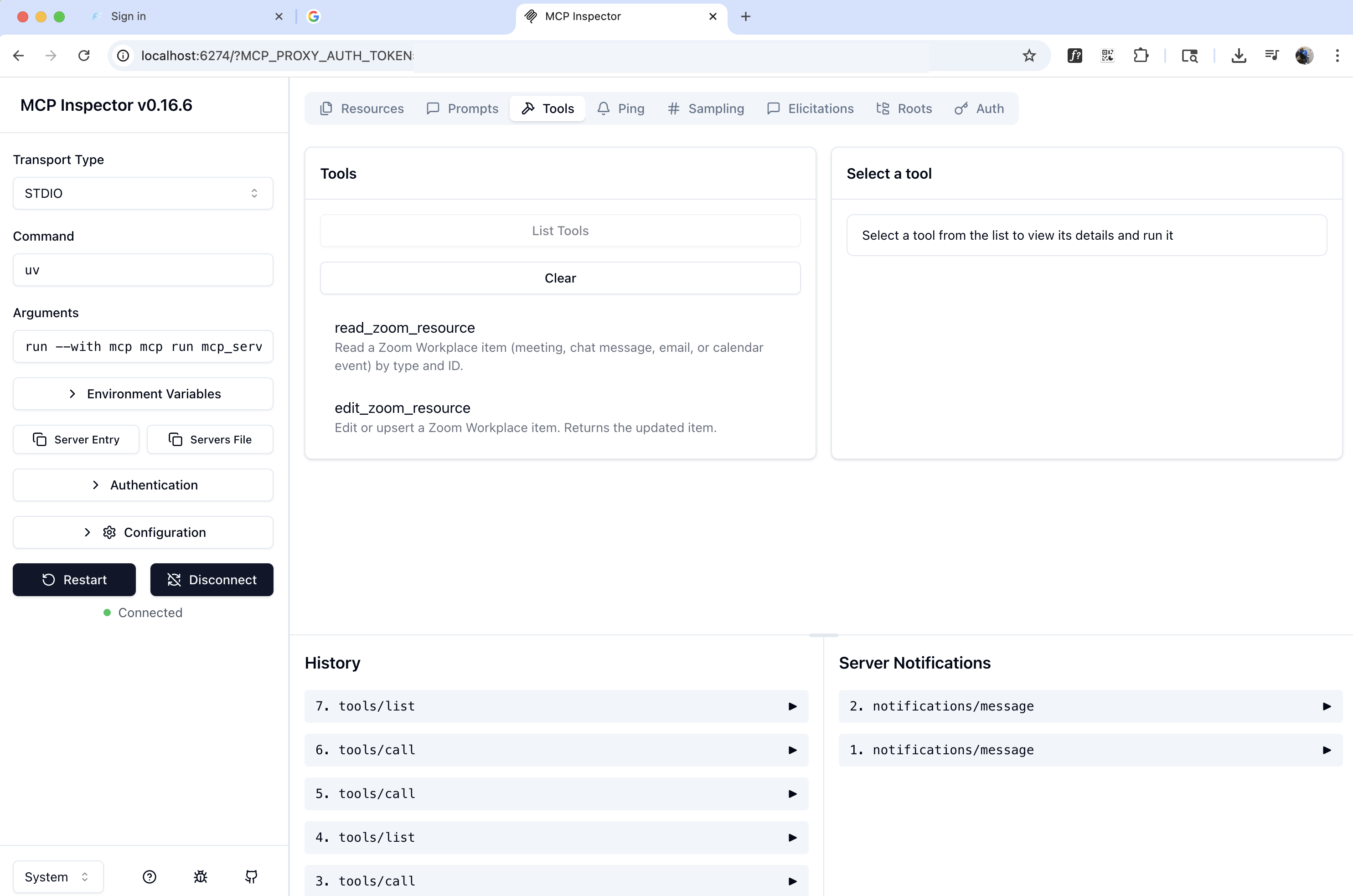1353x896 pixels.
Task: Close the Sign in browser tab
Action: pos(279,16)
